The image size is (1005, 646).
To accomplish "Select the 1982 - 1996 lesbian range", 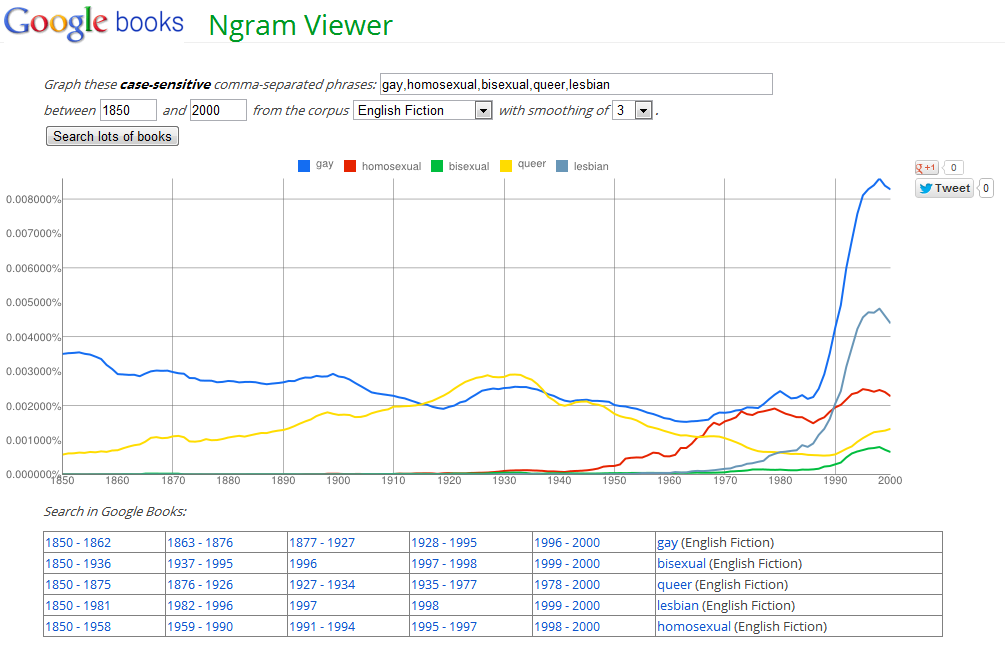I will [199, 605].
